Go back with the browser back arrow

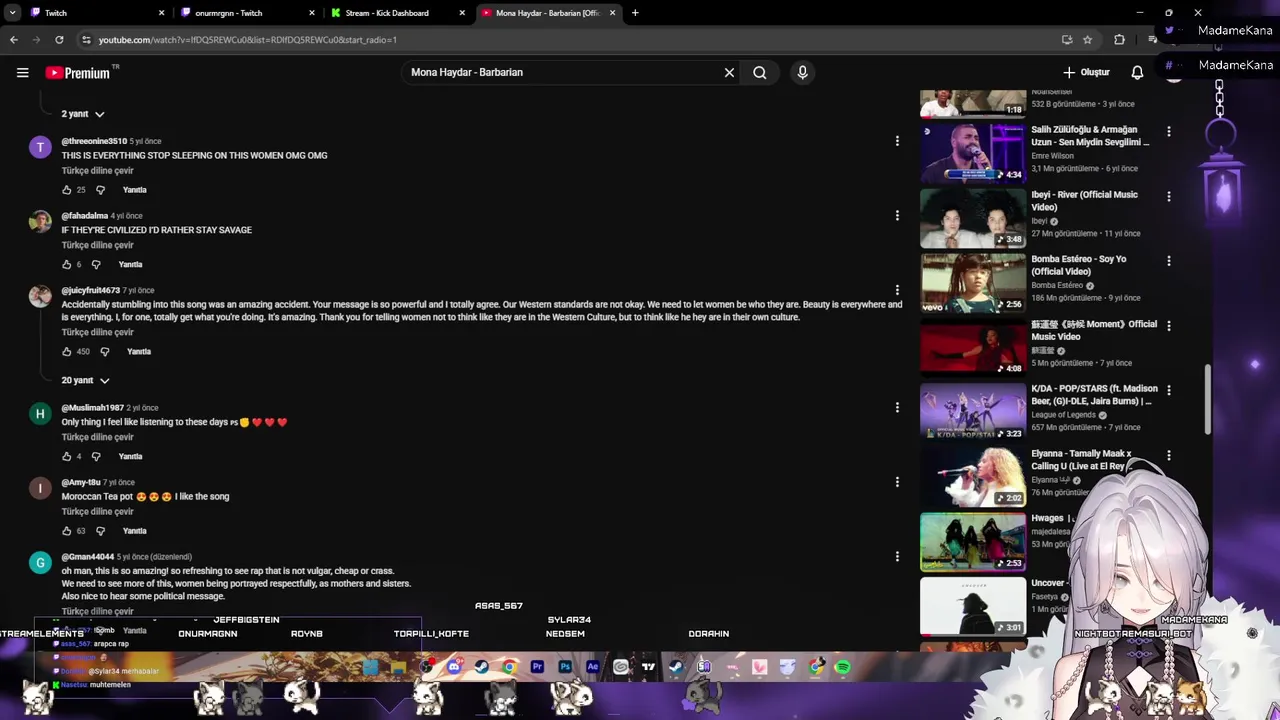pyautogui.click(x=13, y=40)
